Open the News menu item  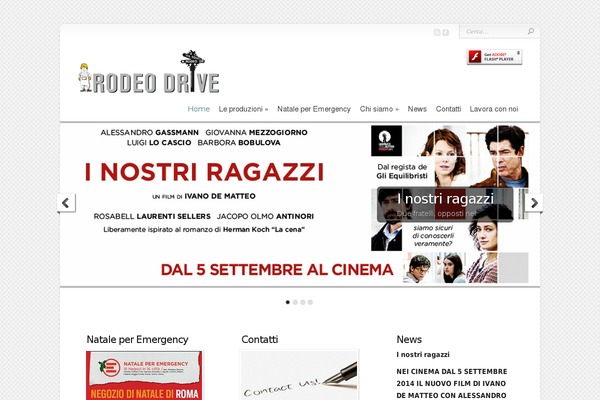point(417,109)
